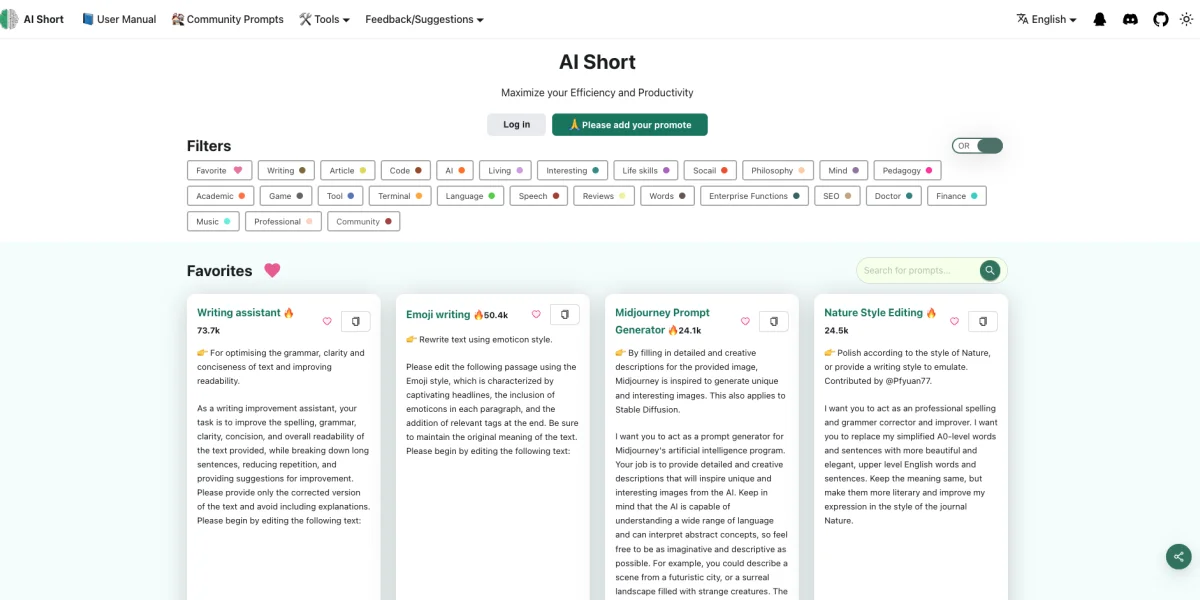Unfavorite the Emoji writing prompt heart
The image size is (1200, 600).
pyautogui.click(x=535, y=314)
